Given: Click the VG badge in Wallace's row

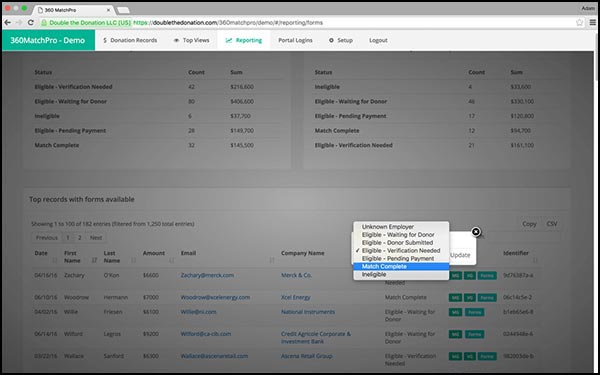Looking at the screenshot, I should [x=470, y=356].
